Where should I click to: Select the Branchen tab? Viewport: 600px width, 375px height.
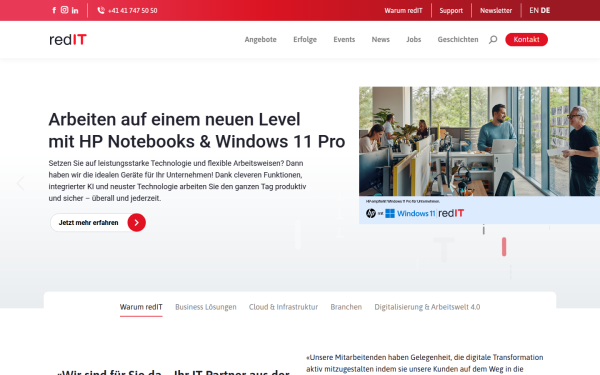[x=346, y=307]
